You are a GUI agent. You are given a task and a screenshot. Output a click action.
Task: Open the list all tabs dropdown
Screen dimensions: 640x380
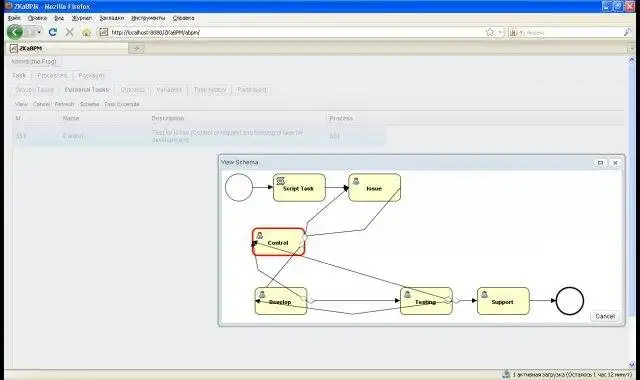click(632, 49)
